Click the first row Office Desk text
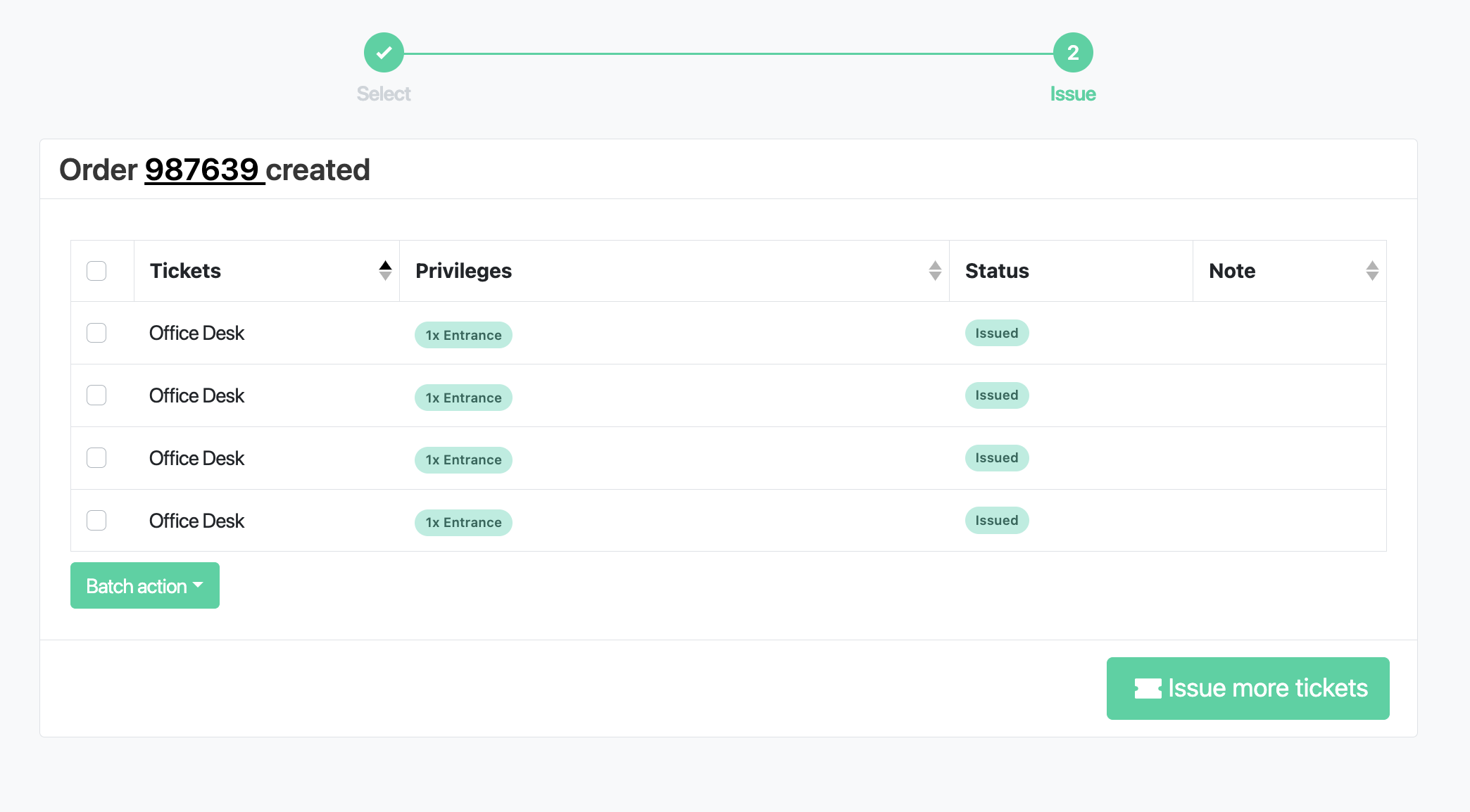The width and height of the screenshot is (1470, 812). (196, 333)
